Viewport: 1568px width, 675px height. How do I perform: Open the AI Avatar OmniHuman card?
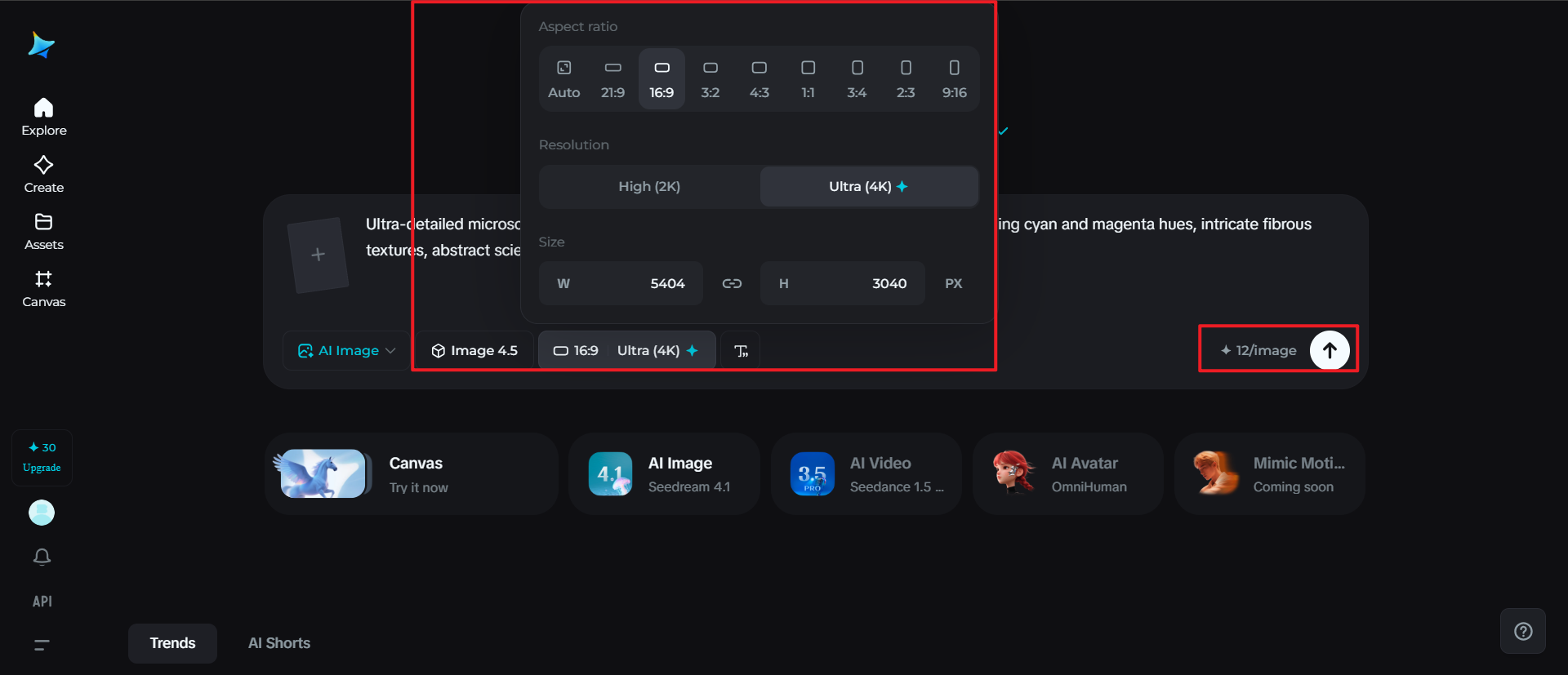pos(1068,474)
